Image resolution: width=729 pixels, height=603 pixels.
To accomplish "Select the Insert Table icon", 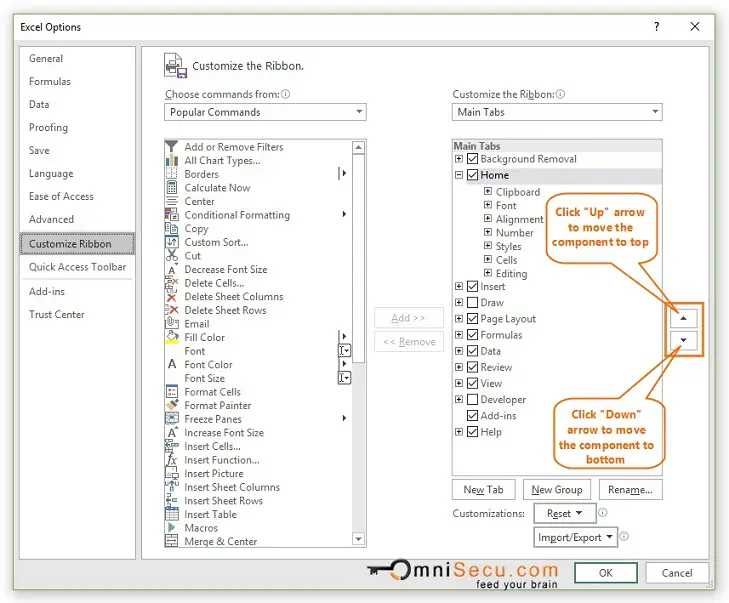I will coord(172,514).
